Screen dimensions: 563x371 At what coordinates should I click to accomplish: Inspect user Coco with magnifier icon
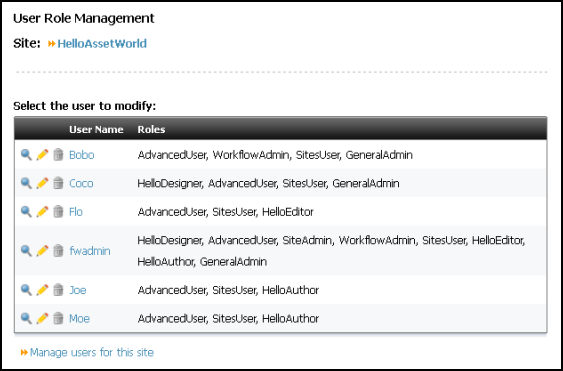click(x=26, y=183)
